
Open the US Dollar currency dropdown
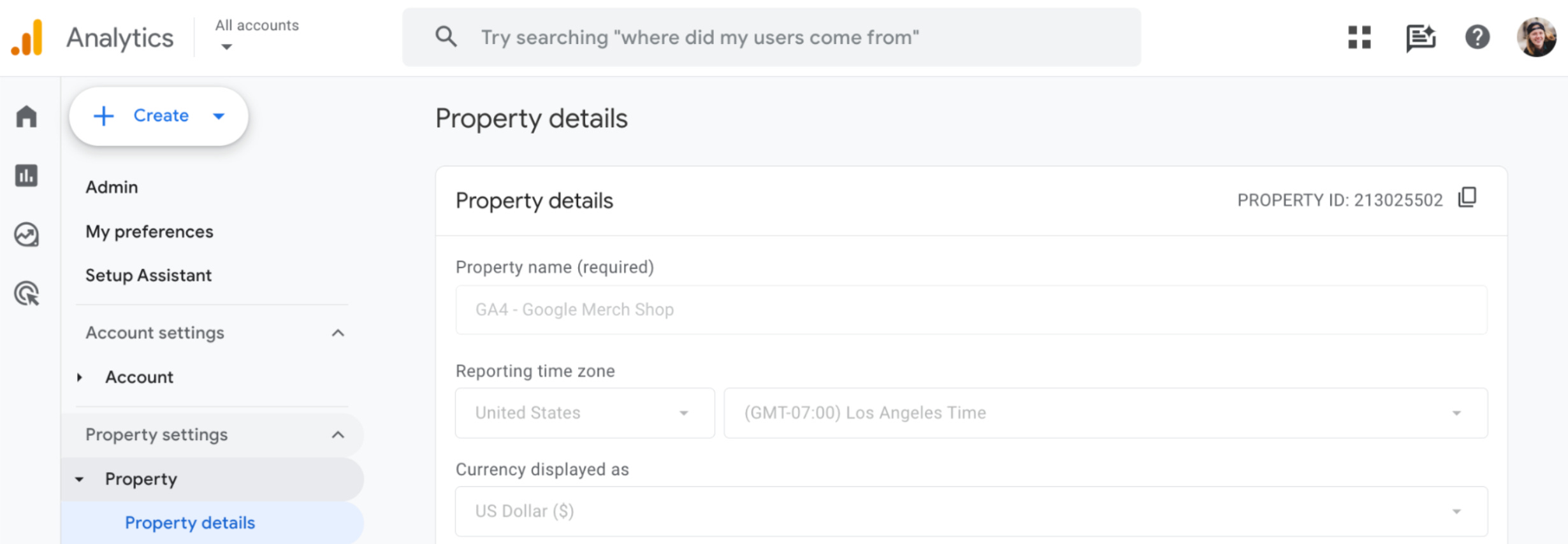coord(971,512)
